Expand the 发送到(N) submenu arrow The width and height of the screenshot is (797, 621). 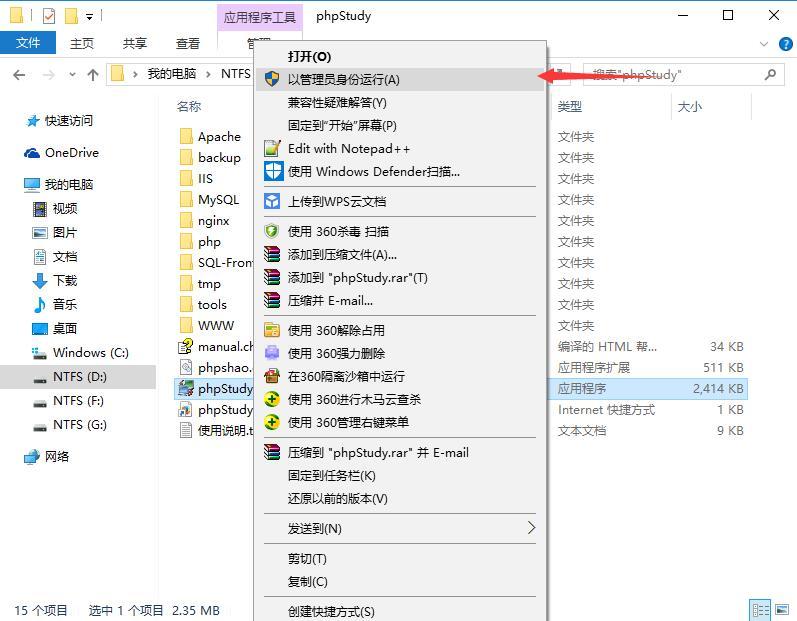(x=531, y=527)
